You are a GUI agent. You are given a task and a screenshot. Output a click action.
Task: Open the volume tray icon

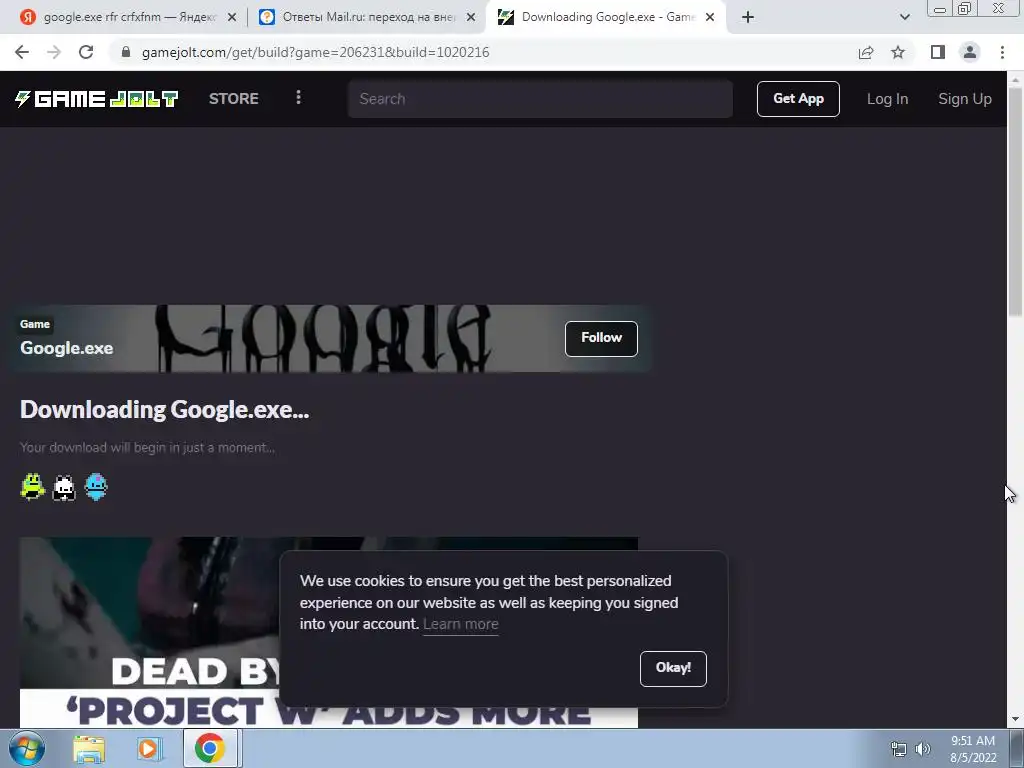coord(922,749)
